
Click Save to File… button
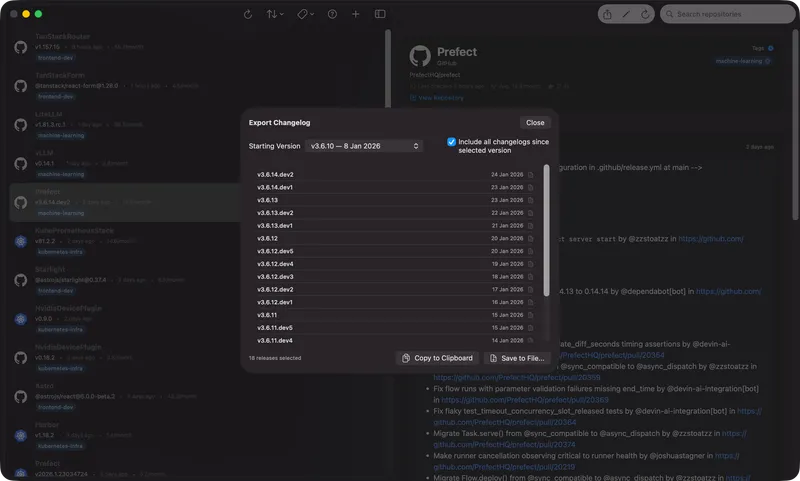[x=517, y=358]
